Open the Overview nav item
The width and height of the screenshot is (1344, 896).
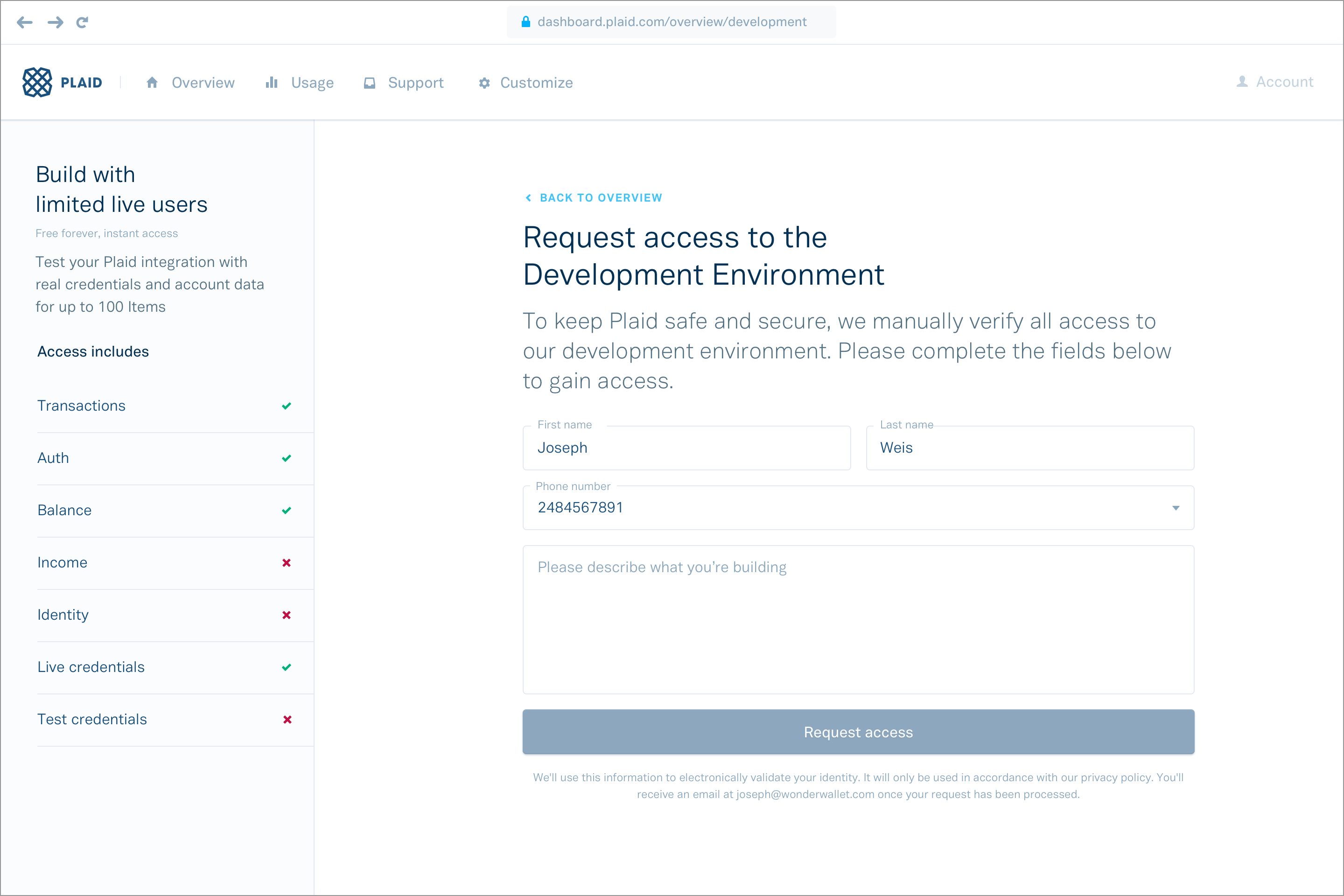pyautogui.click(x=203, y=83)
